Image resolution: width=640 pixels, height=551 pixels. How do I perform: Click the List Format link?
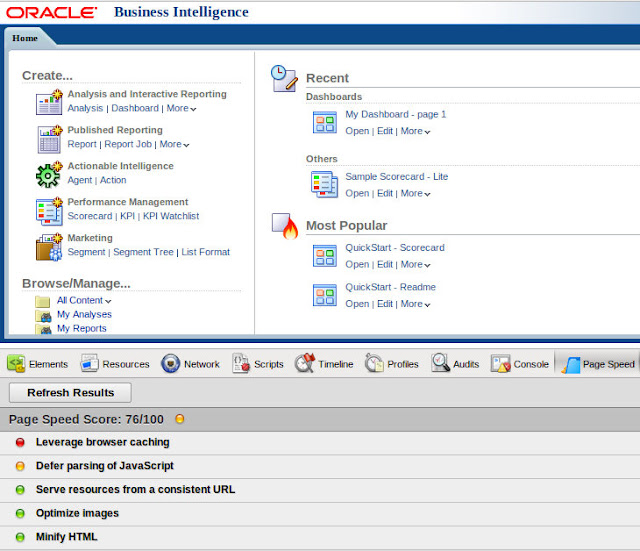coord(206,252)
